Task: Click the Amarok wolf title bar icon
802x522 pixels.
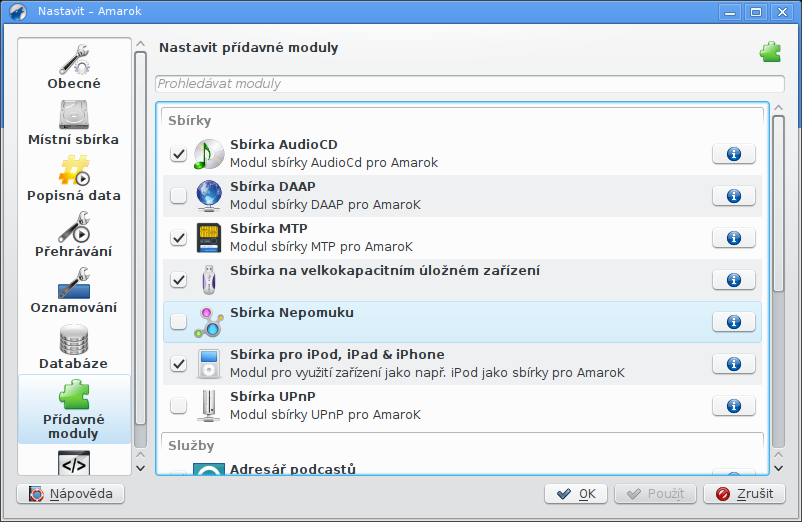Action: point(18,12)
